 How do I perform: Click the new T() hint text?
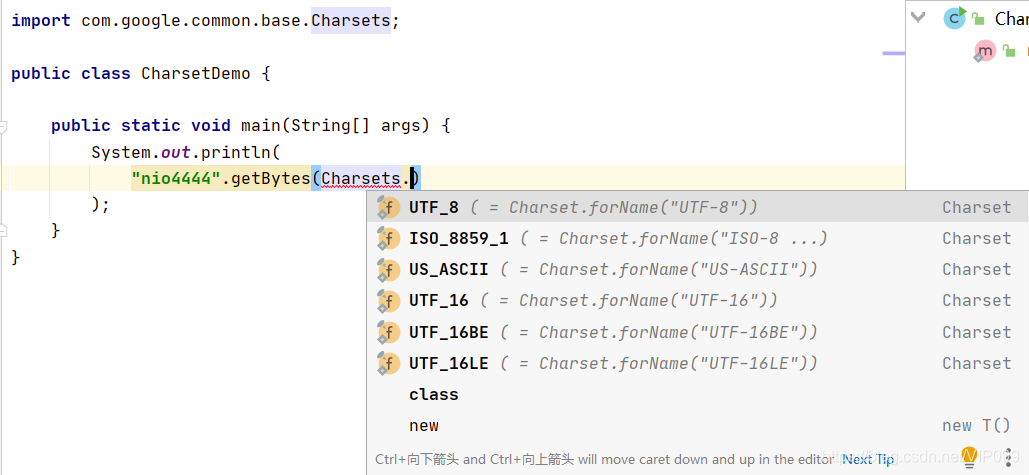[976, 426]
